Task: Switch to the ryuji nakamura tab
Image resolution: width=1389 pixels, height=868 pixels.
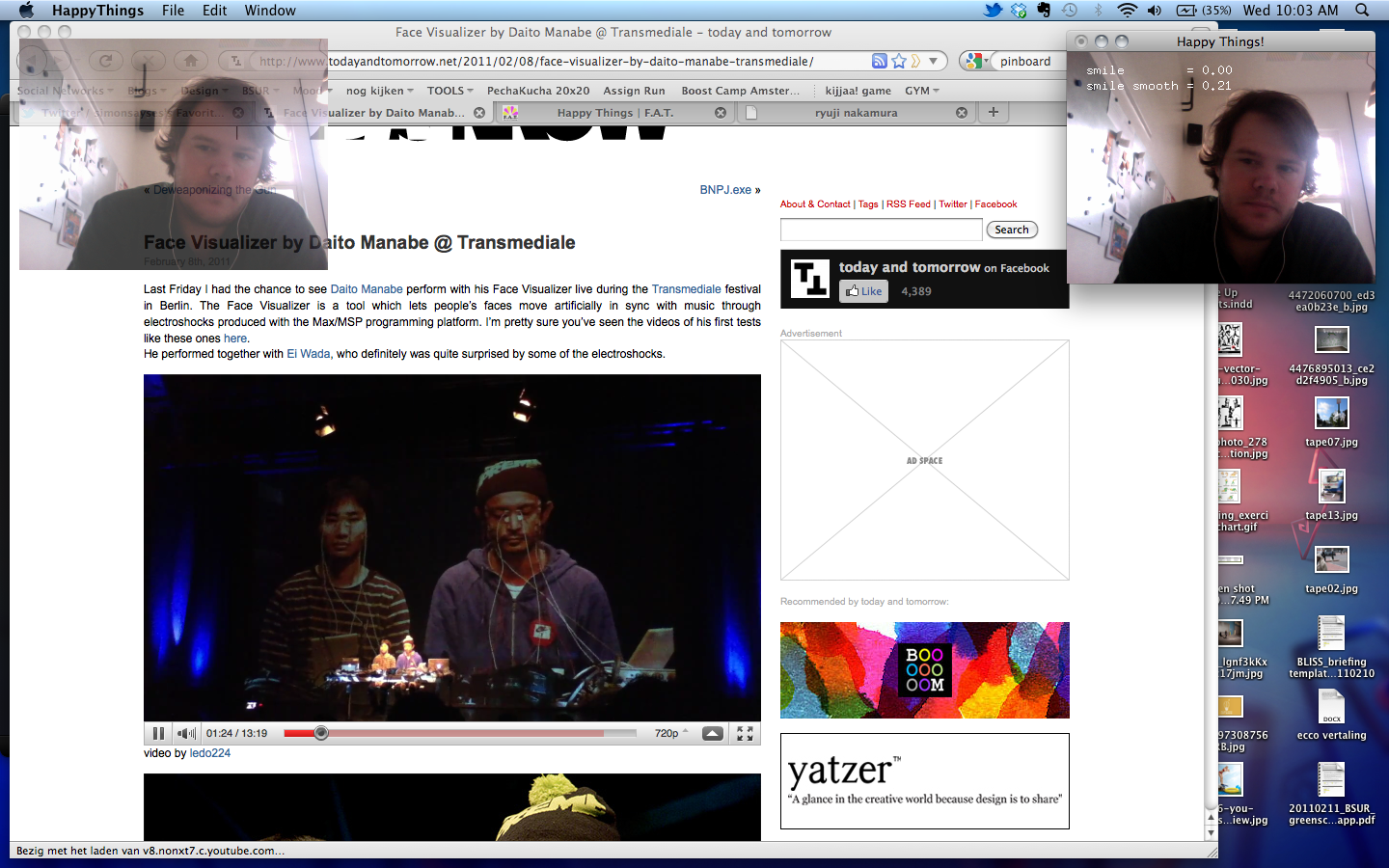Action: point(856,113)
